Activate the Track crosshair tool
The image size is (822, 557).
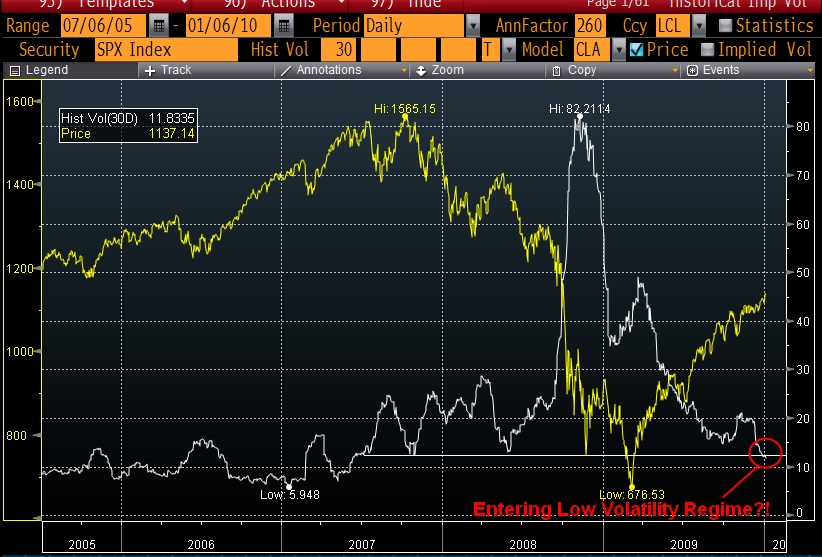click(x=150, y=71)
